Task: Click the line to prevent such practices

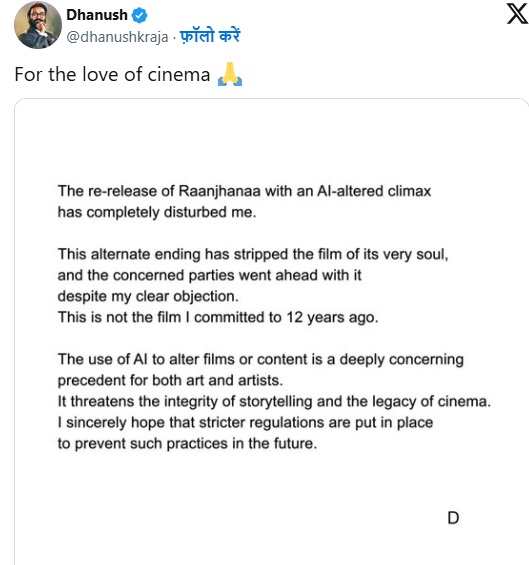Action: point(187,444)
